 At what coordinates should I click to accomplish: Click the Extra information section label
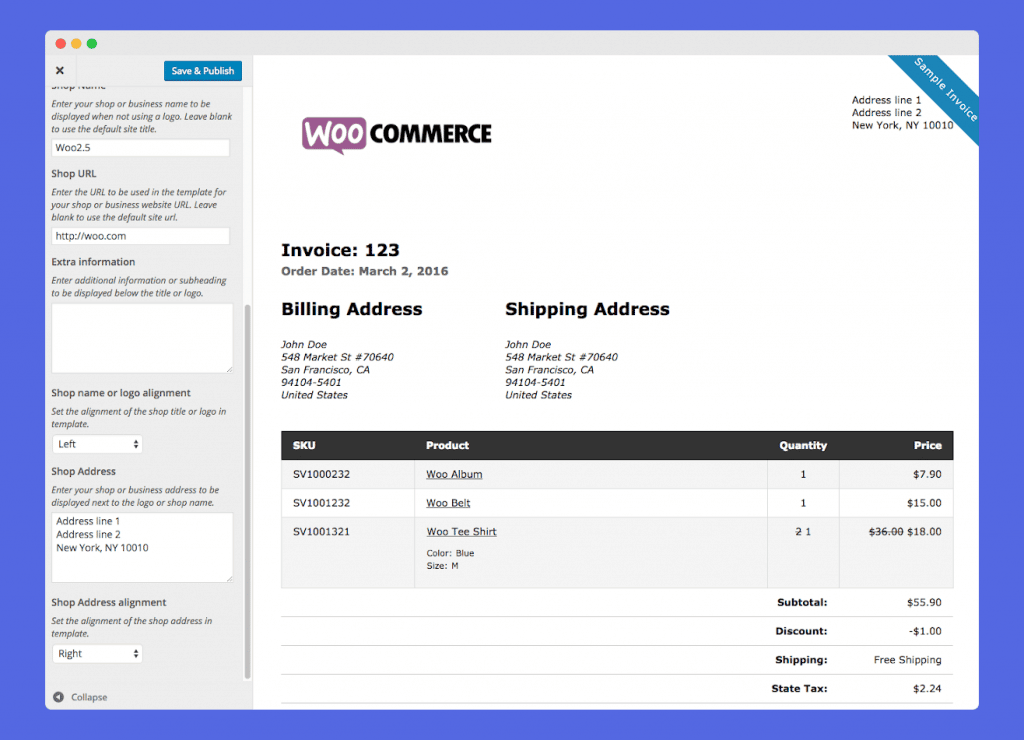(93, 262)
